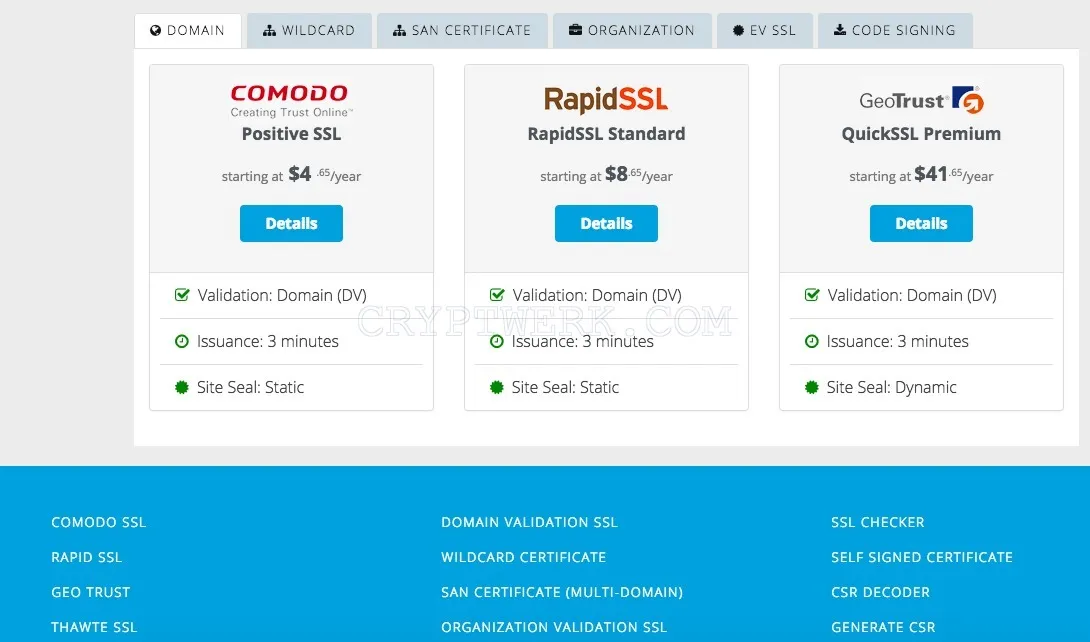Click the RapidSSL Standard product title
The image size is (1090, 642).
click(606, 134)
